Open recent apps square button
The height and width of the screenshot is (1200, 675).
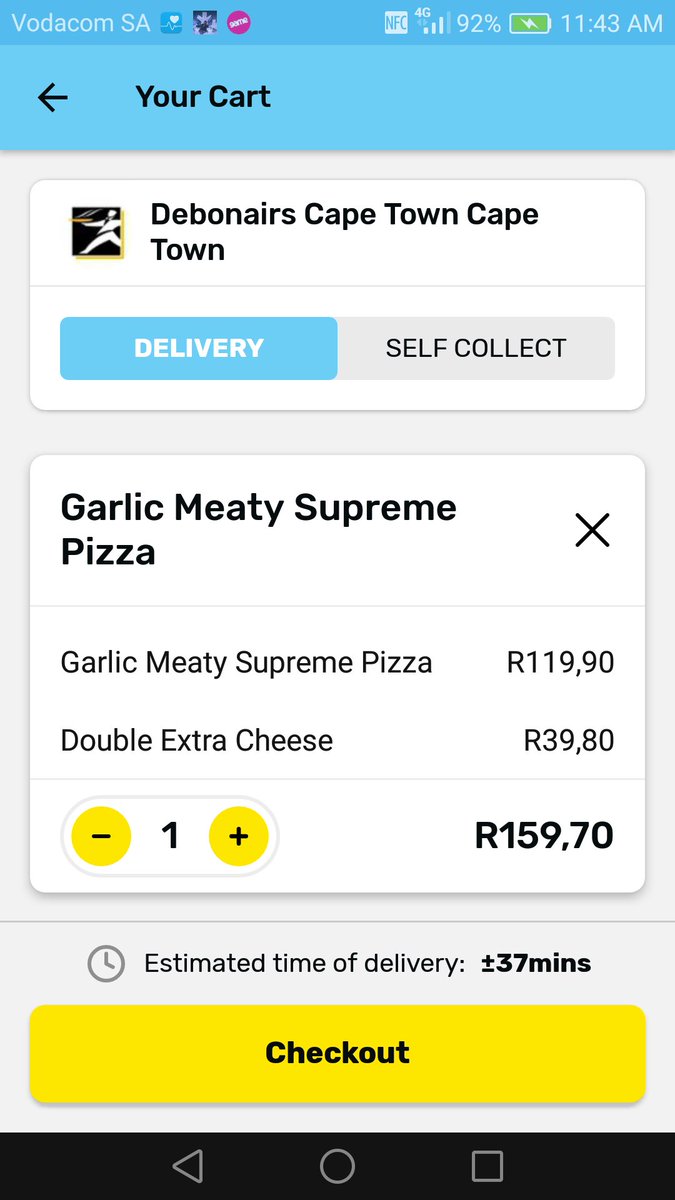click(x=487, y=1166)
